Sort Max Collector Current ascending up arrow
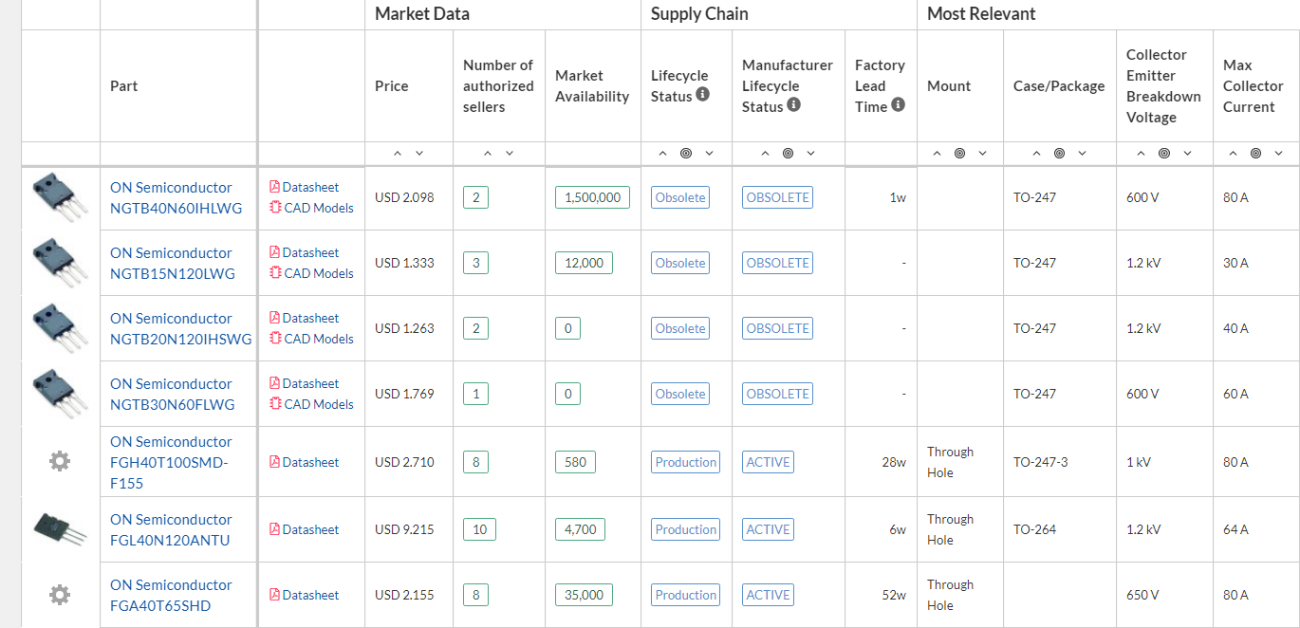Image resolution: width=1300 pixels, height=628 pixels. [x=1233, y=153]
